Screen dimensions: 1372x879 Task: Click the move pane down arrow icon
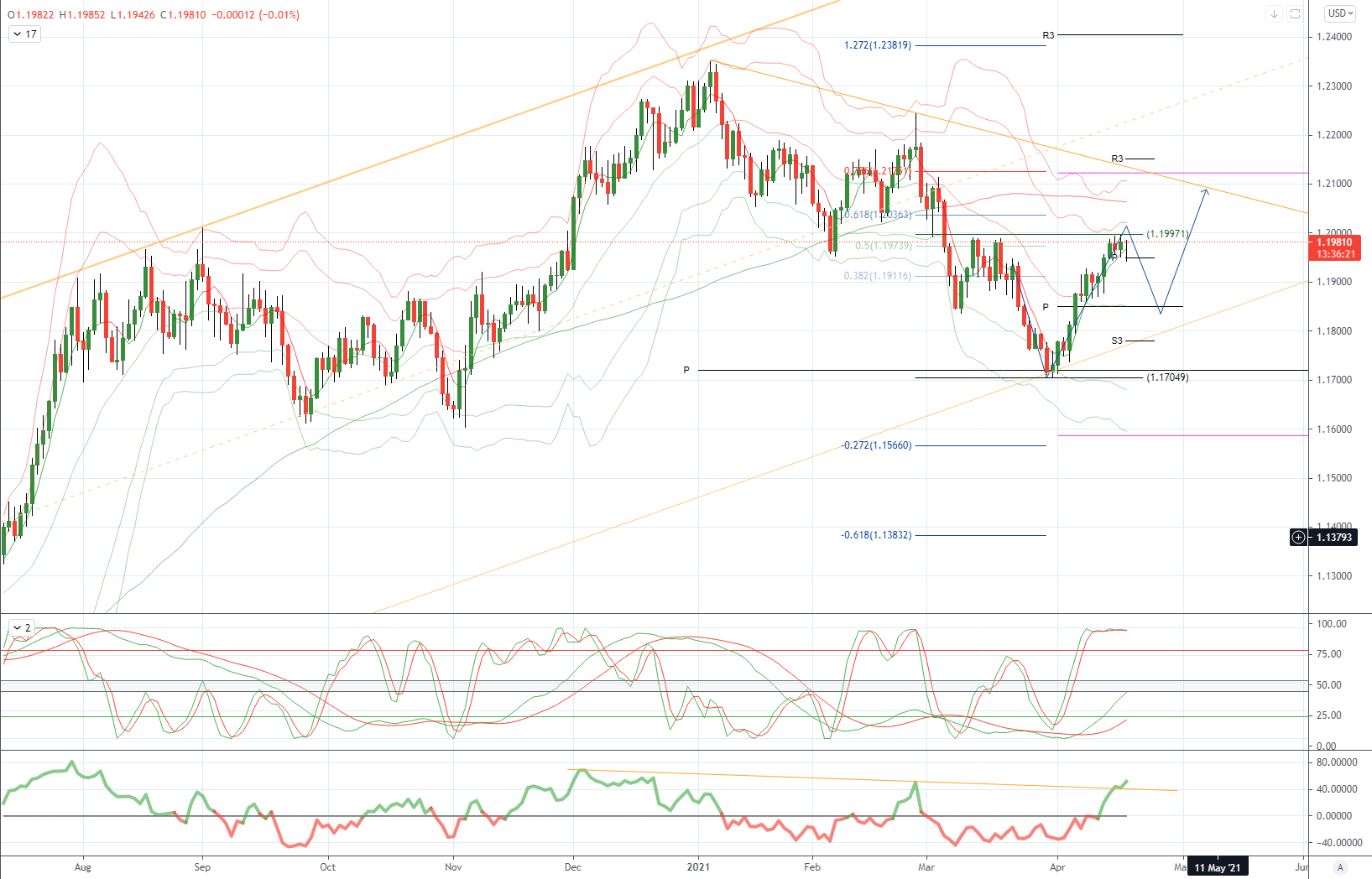point(1274,13)
